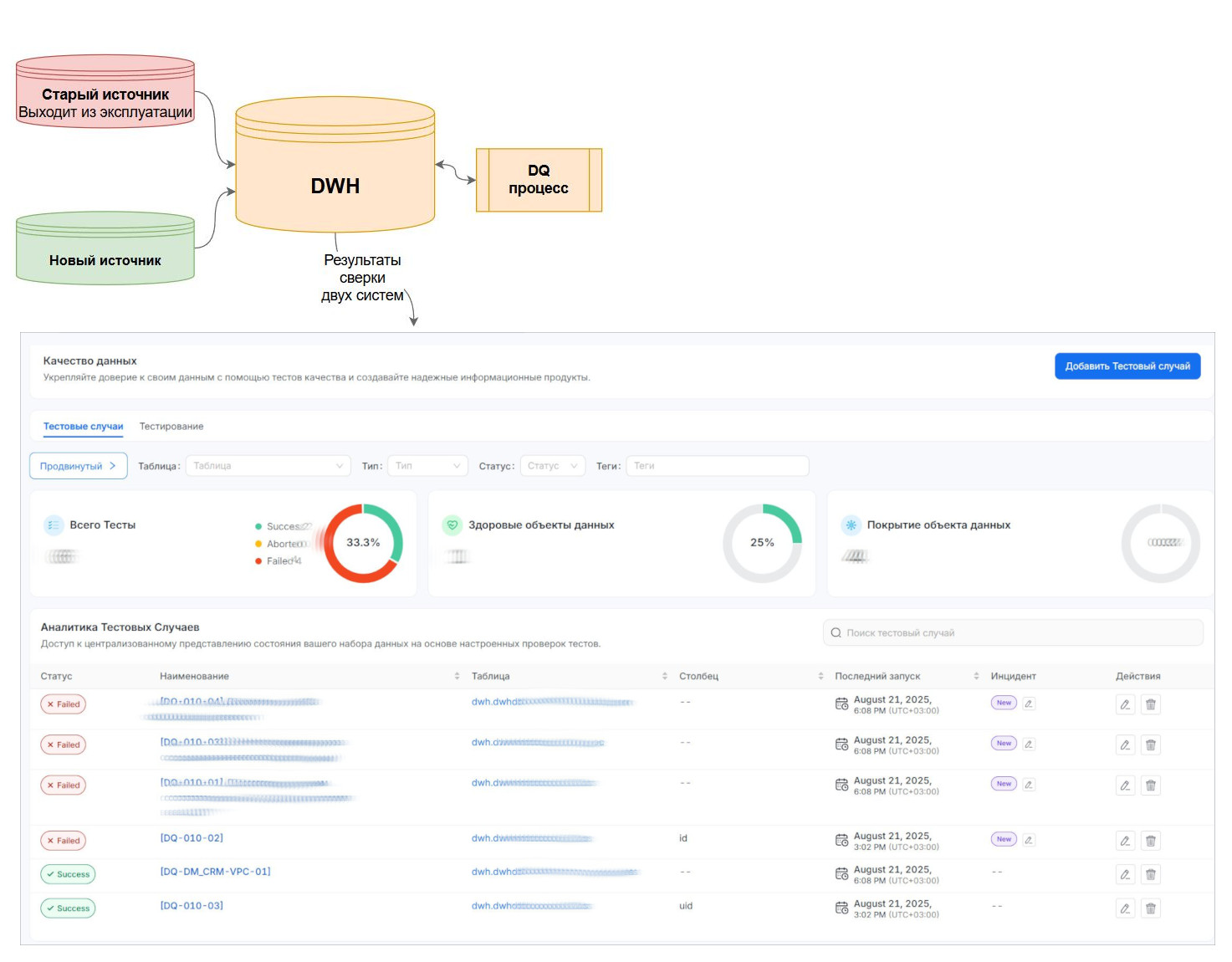The height and width of the screenshot is (962, 1232).
Task: Select the DWH cylinder in the diagram
Action: tap(335, 165)
